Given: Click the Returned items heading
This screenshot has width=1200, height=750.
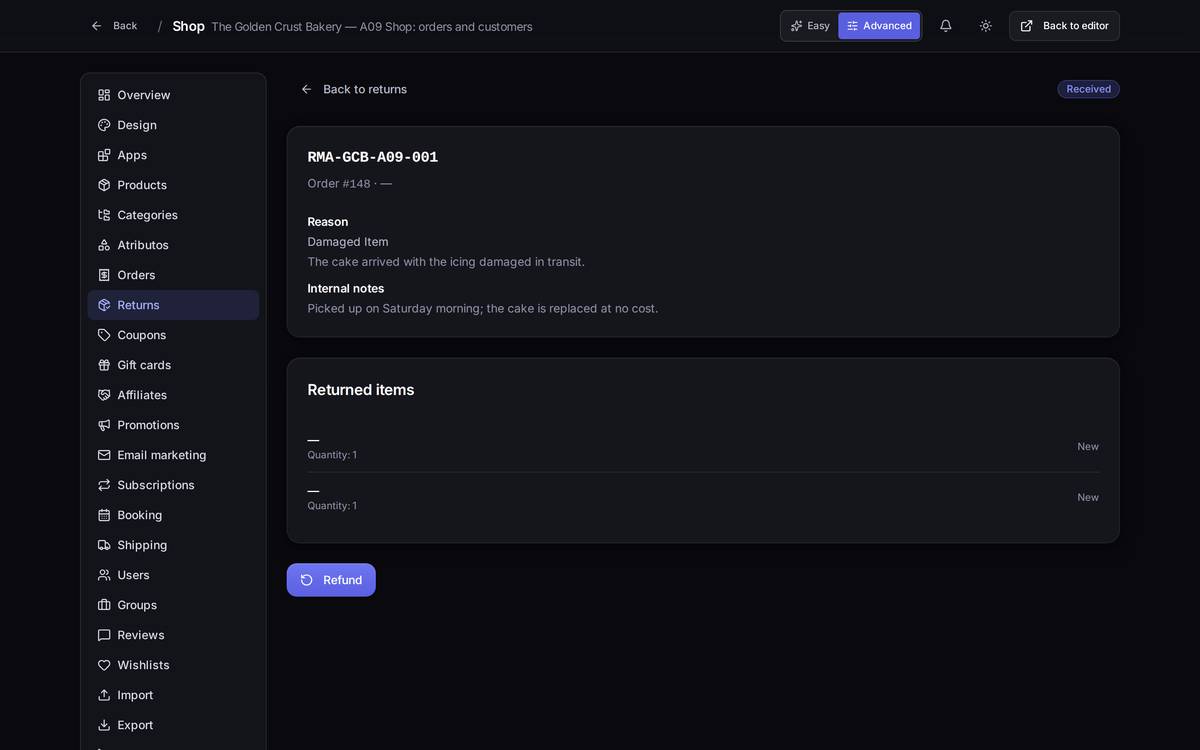Looking at the screenshot, I should 361,390.
